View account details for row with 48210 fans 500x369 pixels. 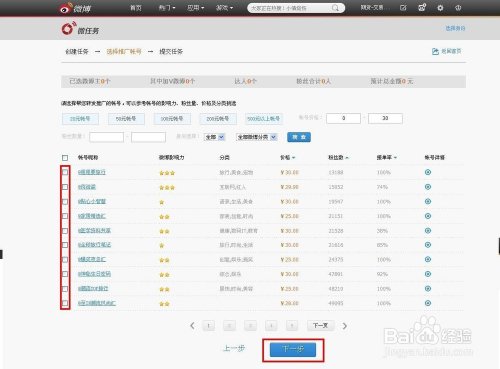(428, 288)
